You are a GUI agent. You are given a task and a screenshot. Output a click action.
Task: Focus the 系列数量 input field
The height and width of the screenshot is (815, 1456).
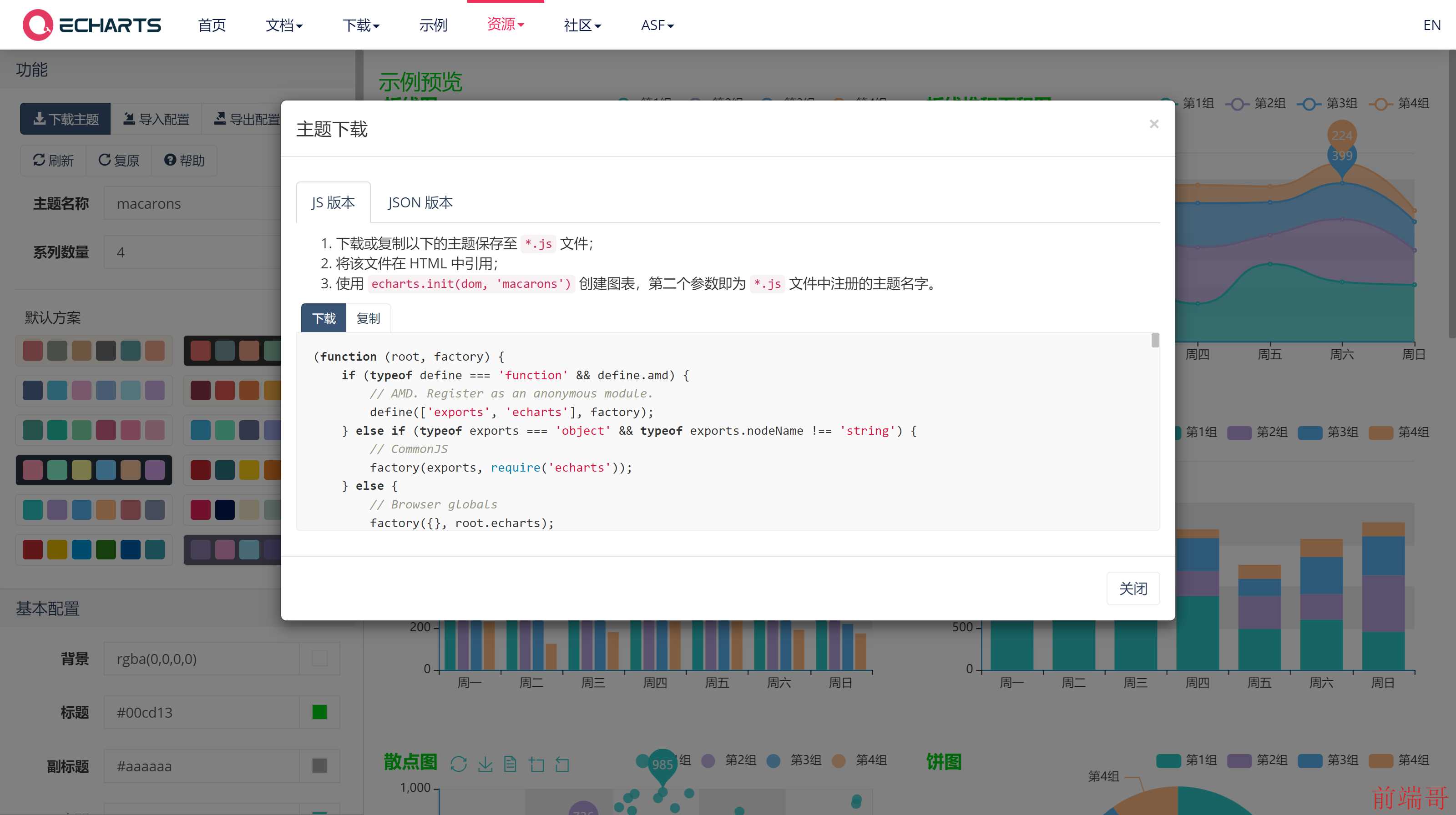point(192,252)
